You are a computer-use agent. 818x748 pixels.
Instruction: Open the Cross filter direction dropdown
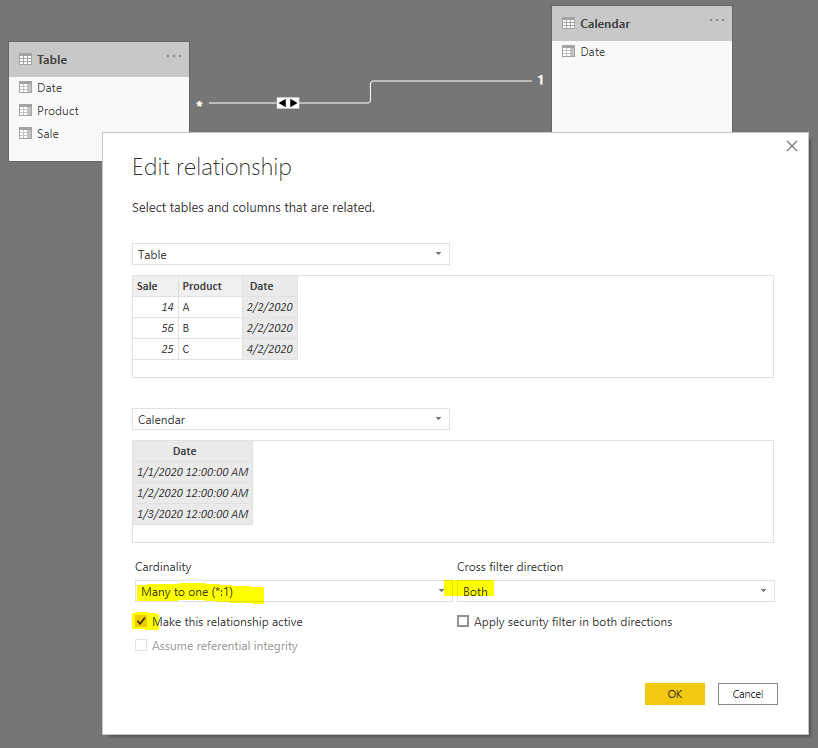(616, 591)
